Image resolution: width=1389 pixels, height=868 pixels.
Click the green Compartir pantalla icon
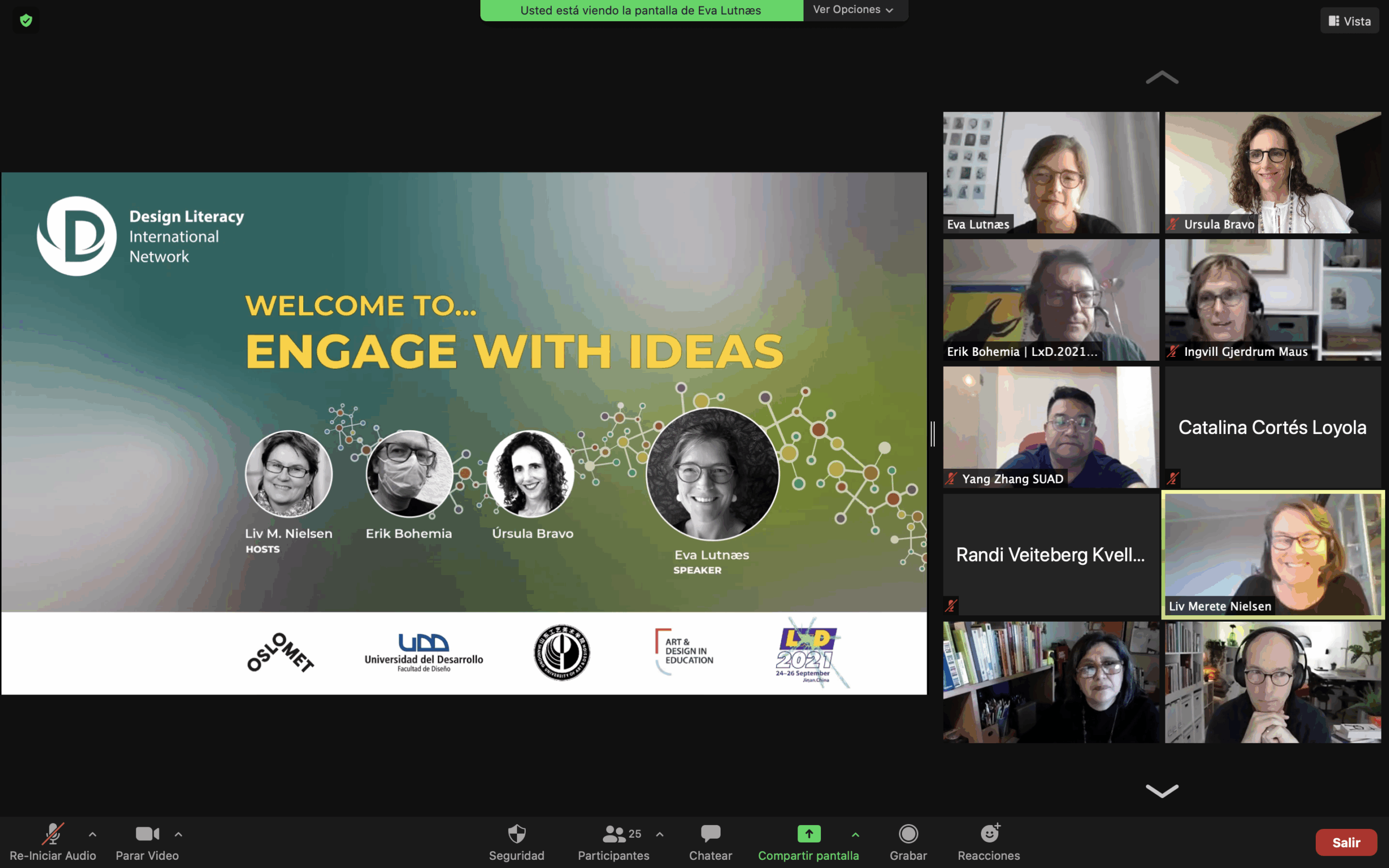tap(809, 834)
